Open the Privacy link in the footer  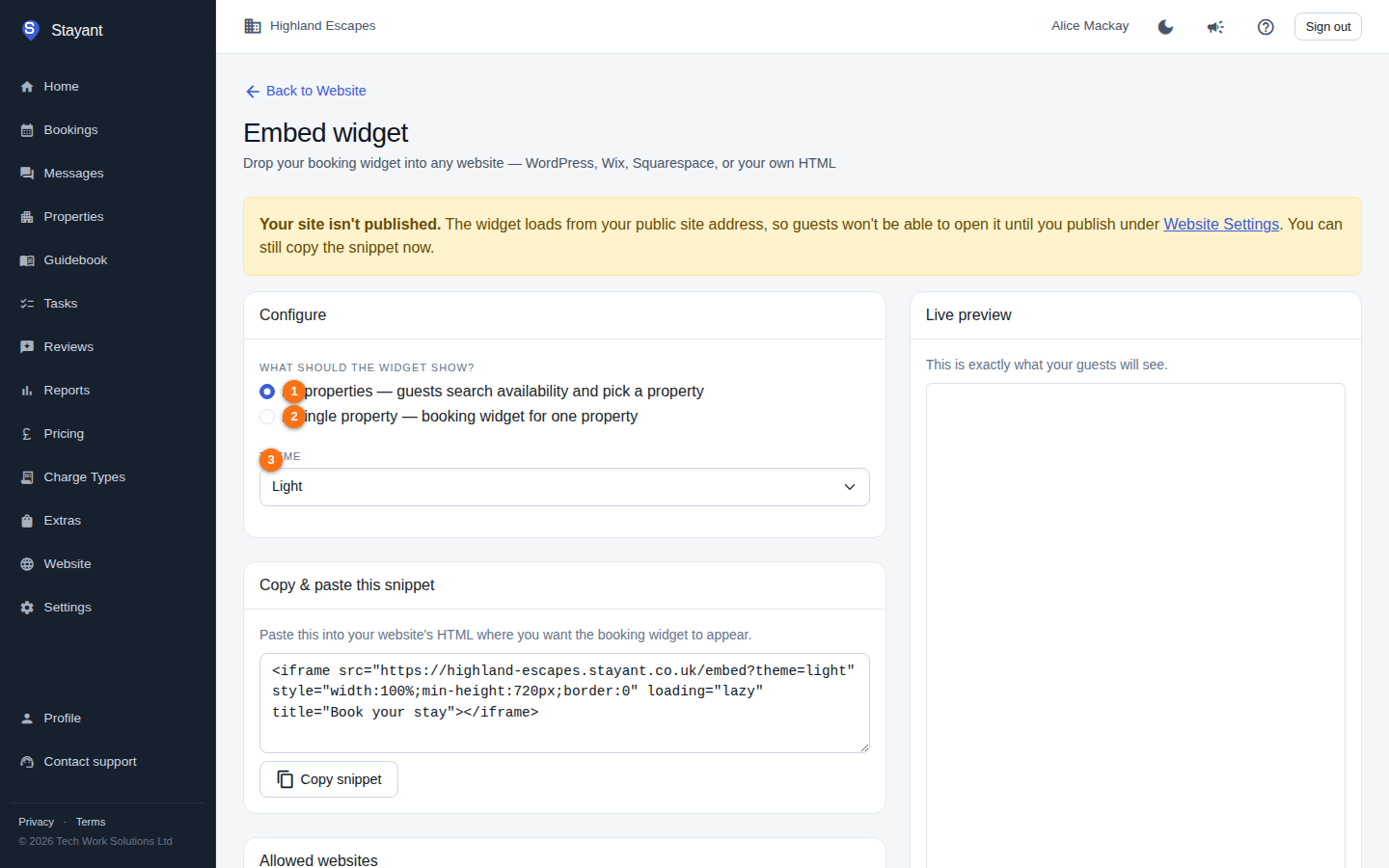tap(37, 822)
